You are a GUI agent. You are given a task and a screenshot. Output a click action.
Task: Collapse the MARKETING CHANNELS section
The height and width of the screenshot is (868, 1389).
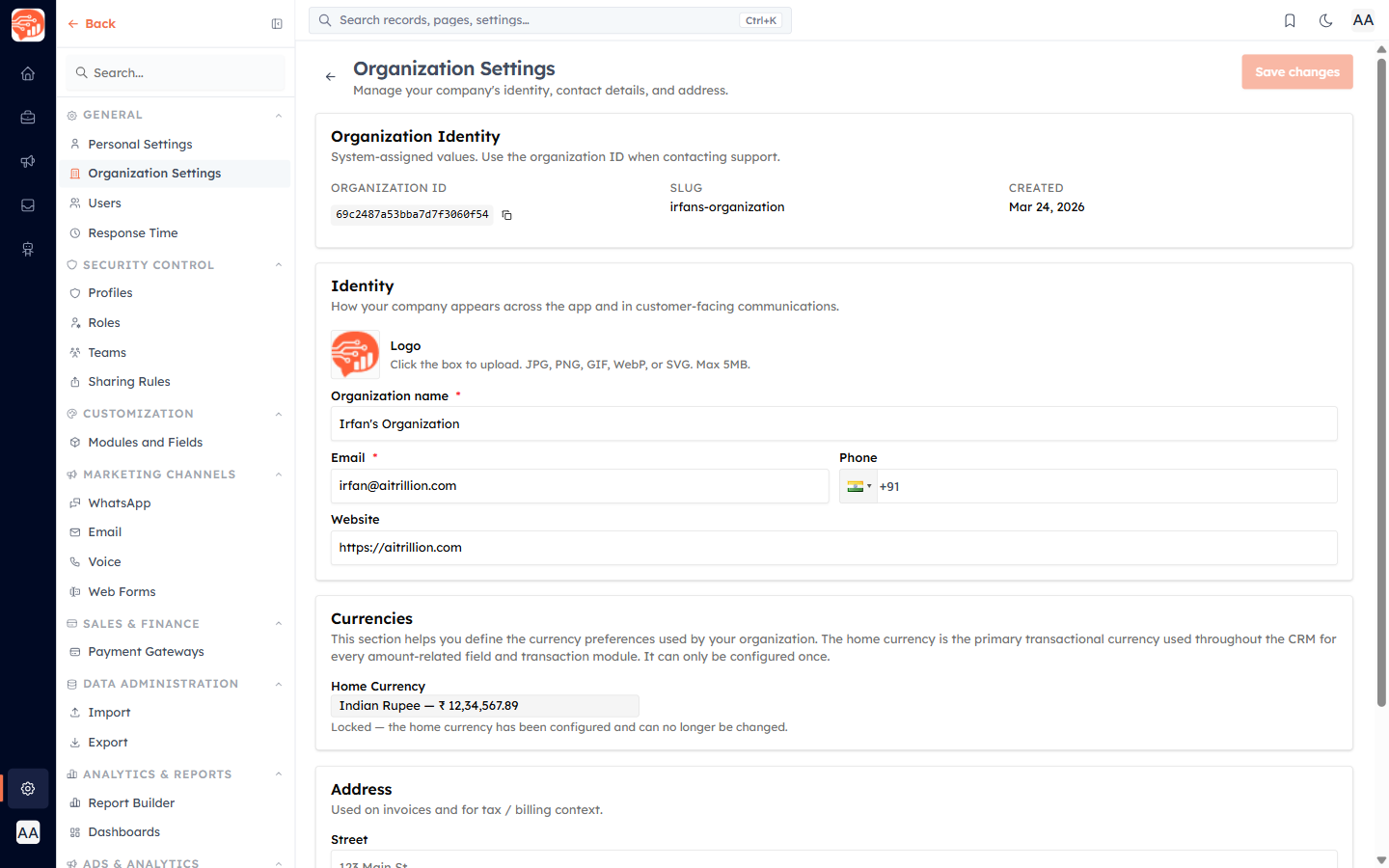[x=279, y=475]
